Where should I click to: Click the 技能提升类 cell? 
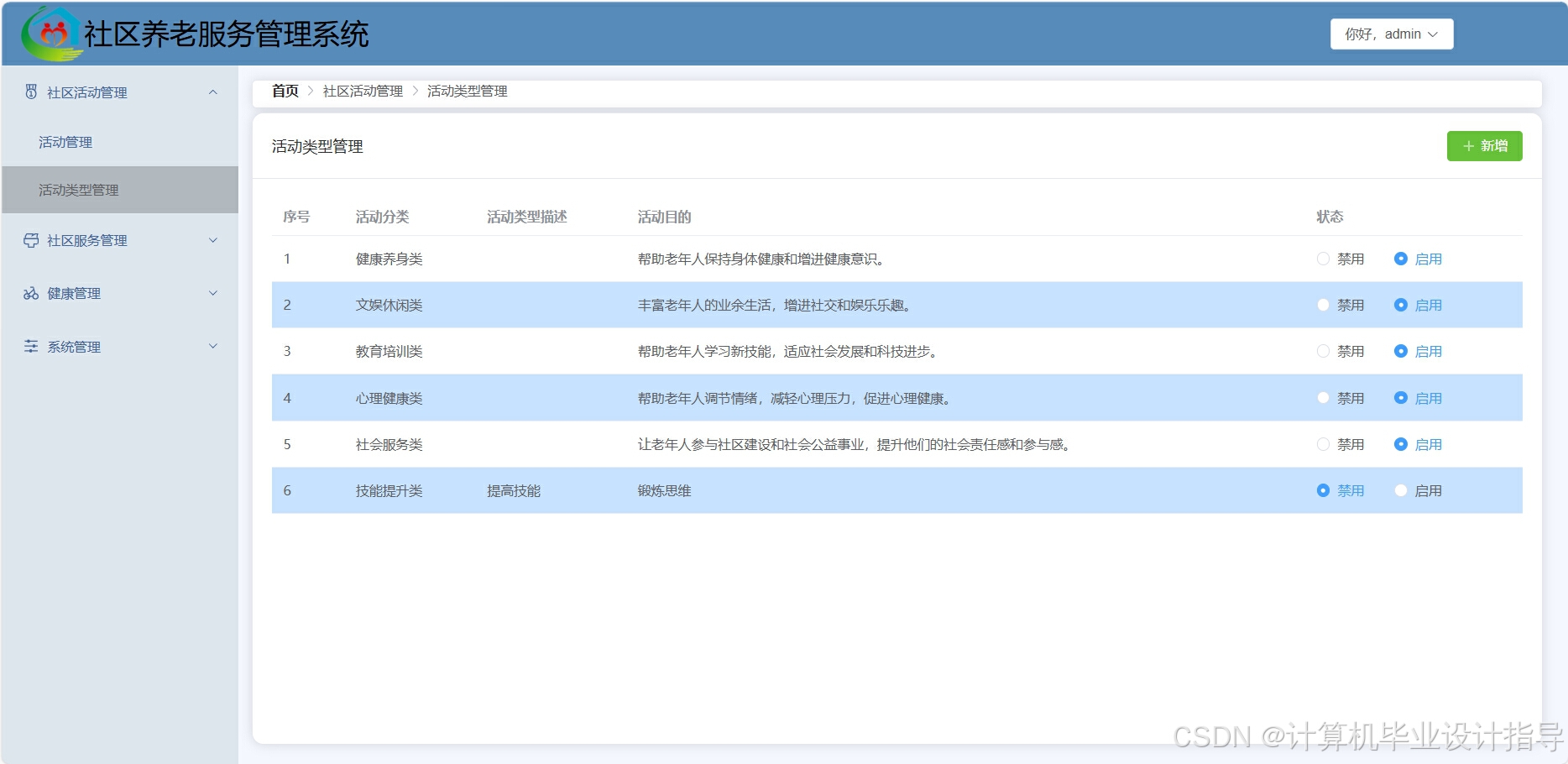pos(389,490)
